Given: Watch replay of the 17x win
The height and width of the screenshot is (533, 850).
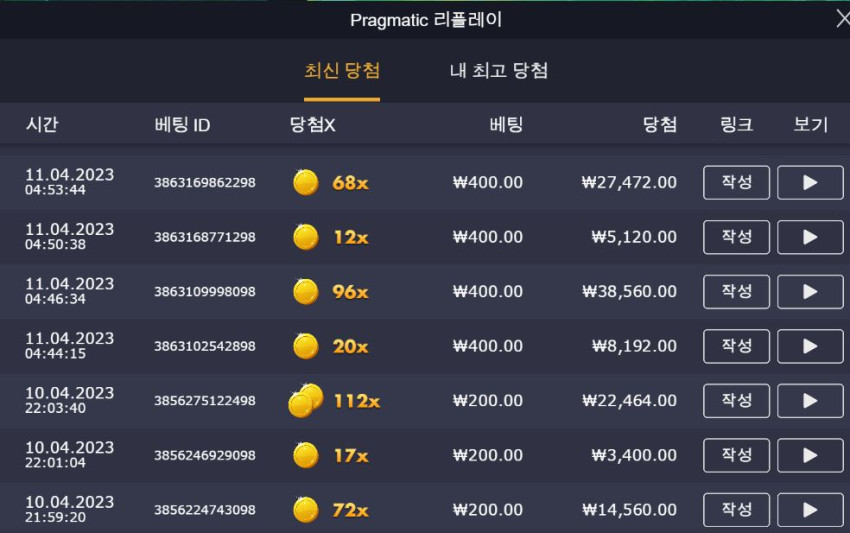Looking at the screenshot, I should click(810, 455).
